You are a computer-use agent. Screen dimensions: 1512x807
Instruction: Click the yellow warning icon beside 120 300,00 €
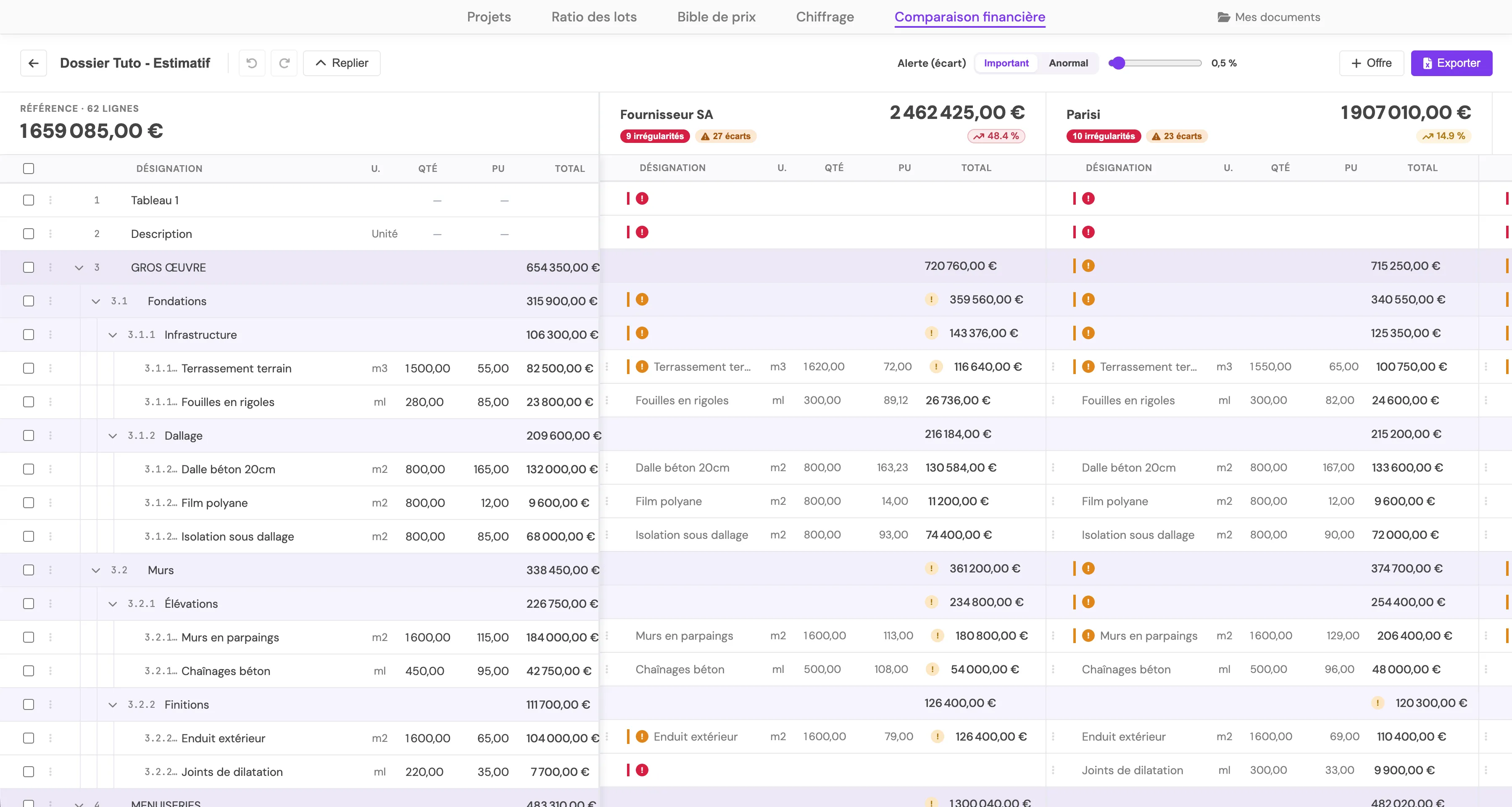pyautogui.click(x=1378, y=703)
